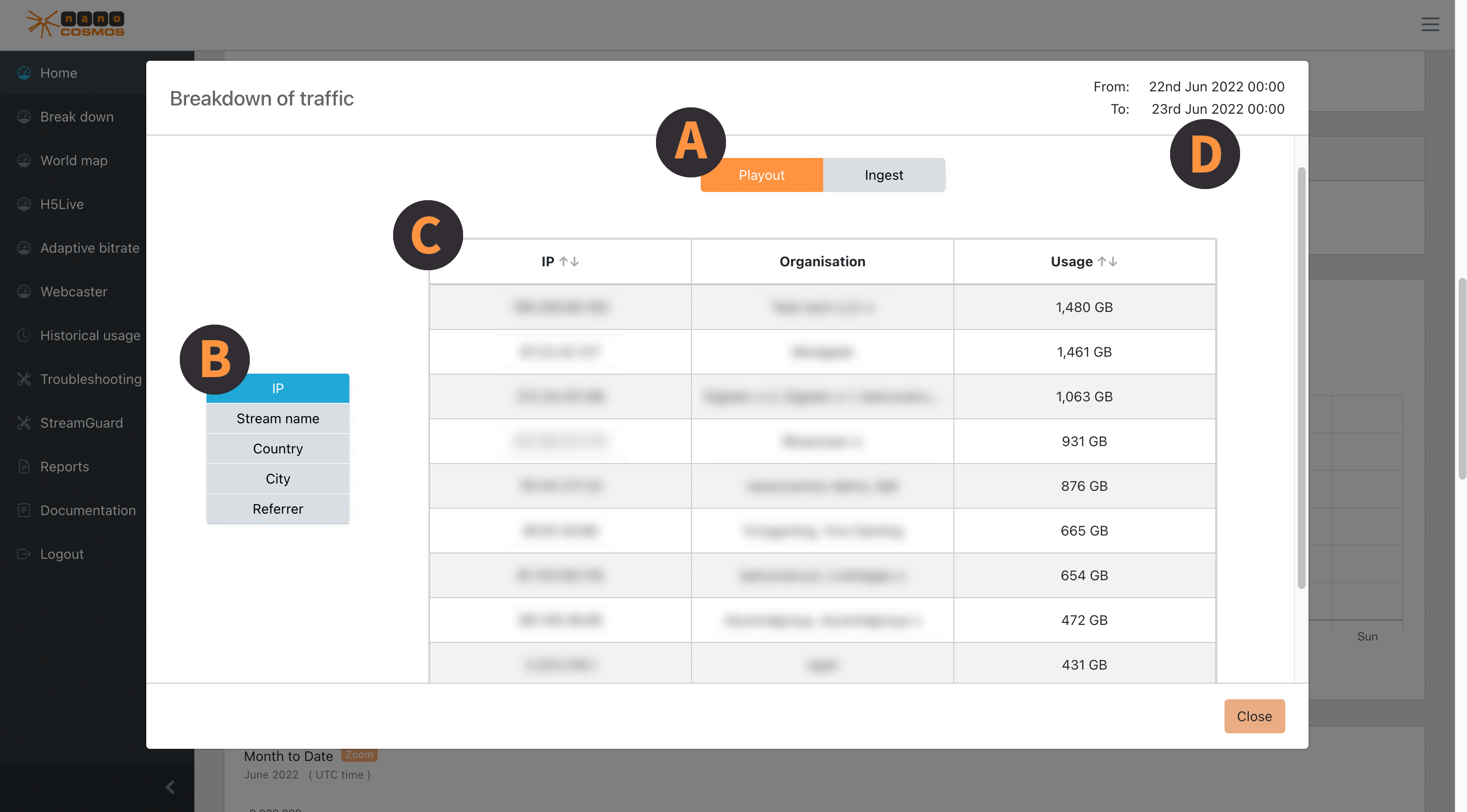
Task: Click the Historical usage clock icon
Action: point(24,335)
